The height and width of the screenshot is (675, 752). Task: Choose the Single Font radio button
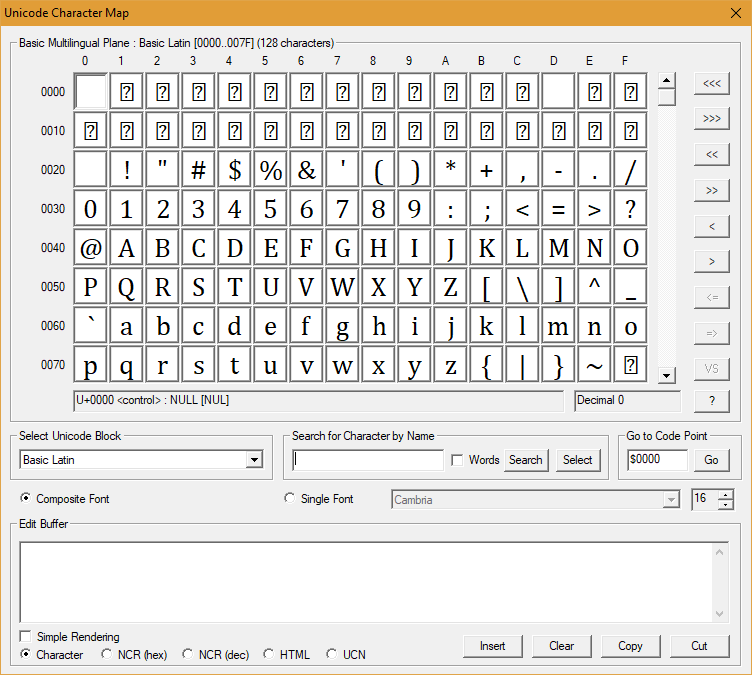pyautogui.click(x=289, y=498)
